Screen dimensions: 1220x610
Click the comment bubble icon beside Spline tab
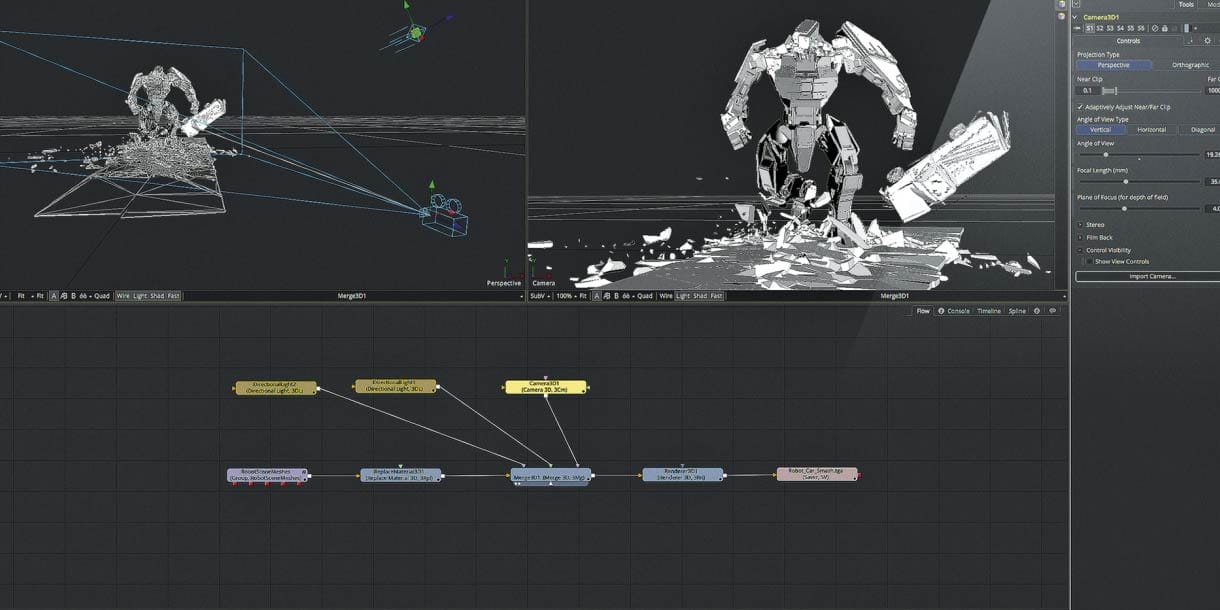[x=1053, y=311]
